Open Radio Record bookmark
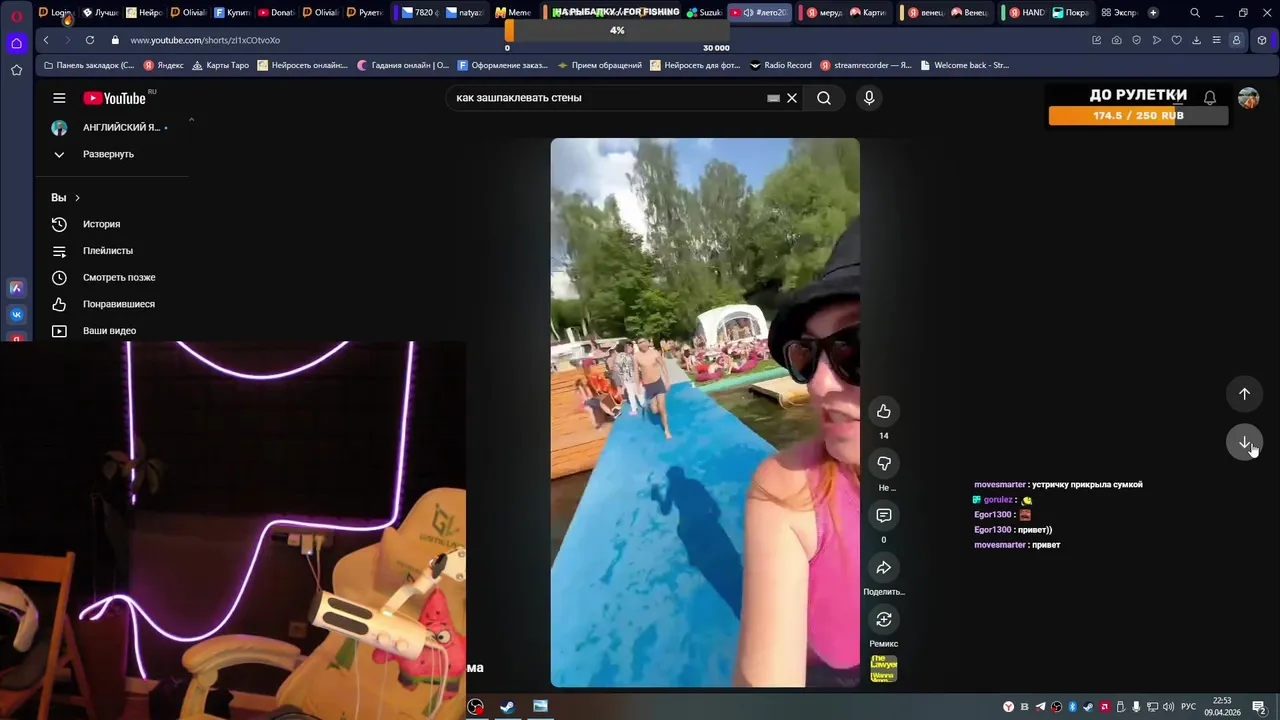This screenshot has width=1280, height=720. point(781,65)
